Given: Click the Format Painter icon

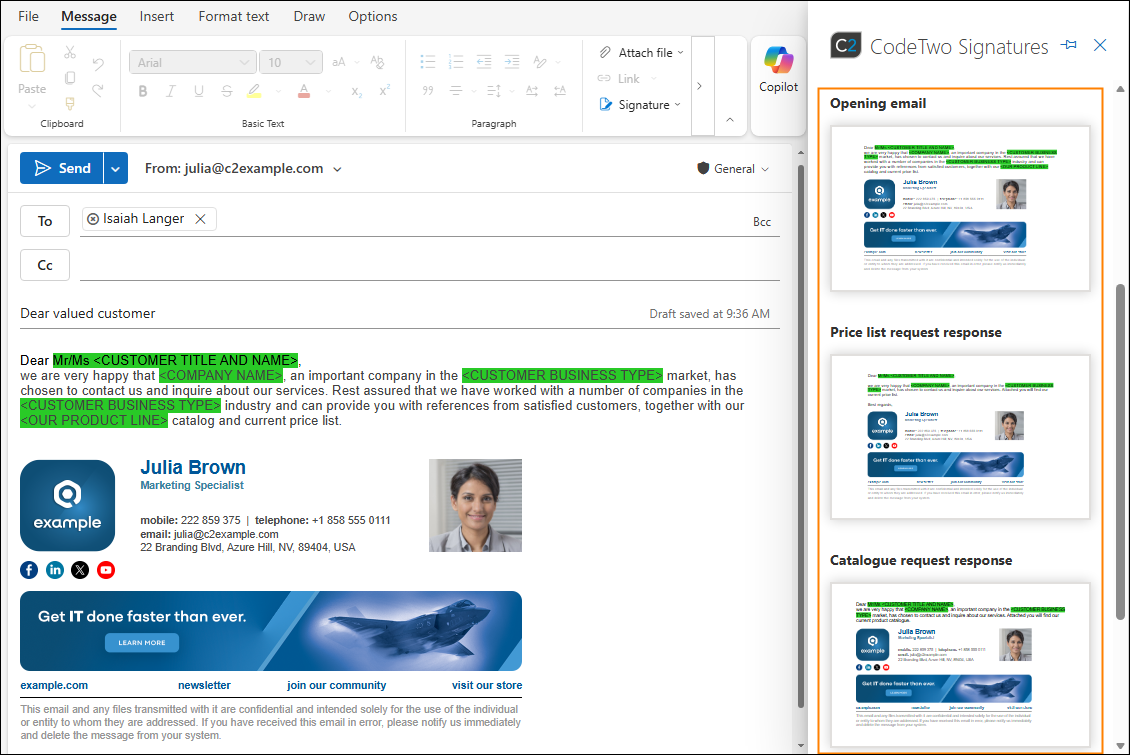Looking at the screenshot, I should coord(70,104).
